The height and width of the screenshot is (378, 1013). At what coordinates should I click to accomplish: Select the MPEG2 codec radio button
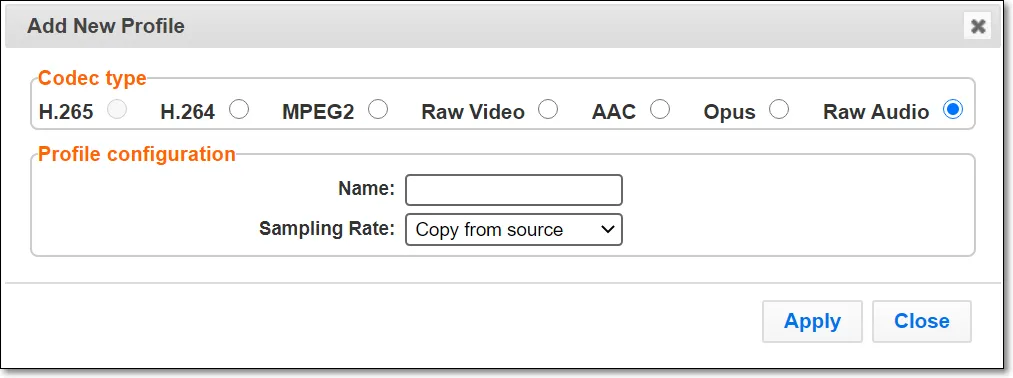click(378, 110)
